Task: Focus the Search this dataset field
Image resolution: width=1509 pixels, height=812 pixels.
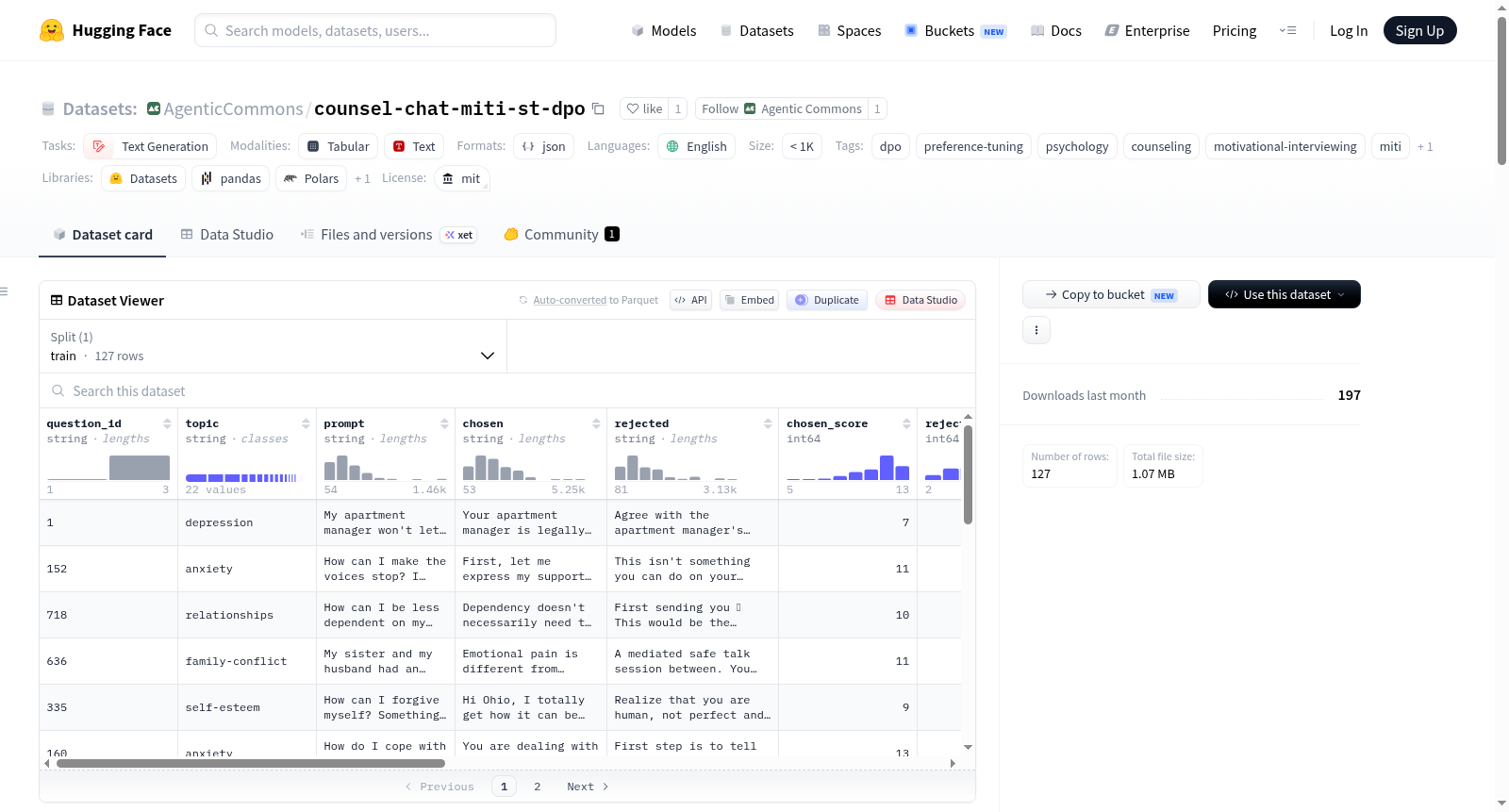Action: pyautogui.click(x=507, y=390)
